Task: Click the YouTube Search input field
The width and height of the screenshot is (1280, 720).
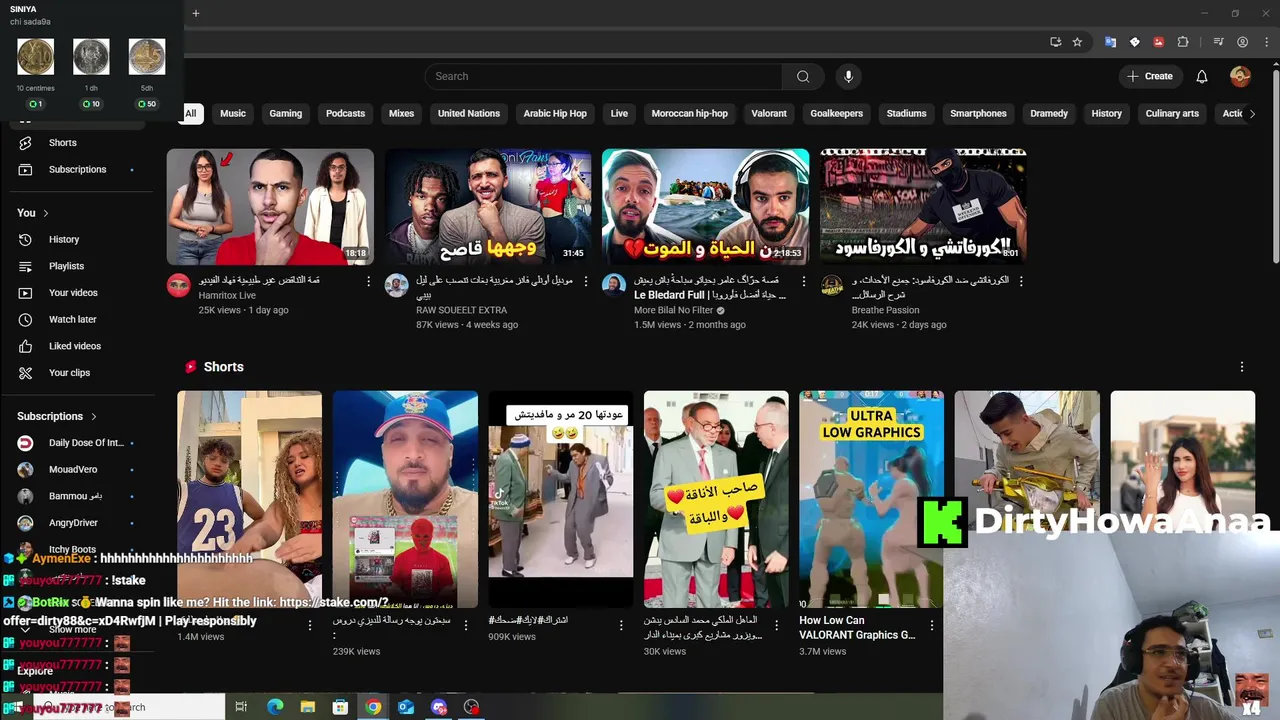Action: pos(604,76)
